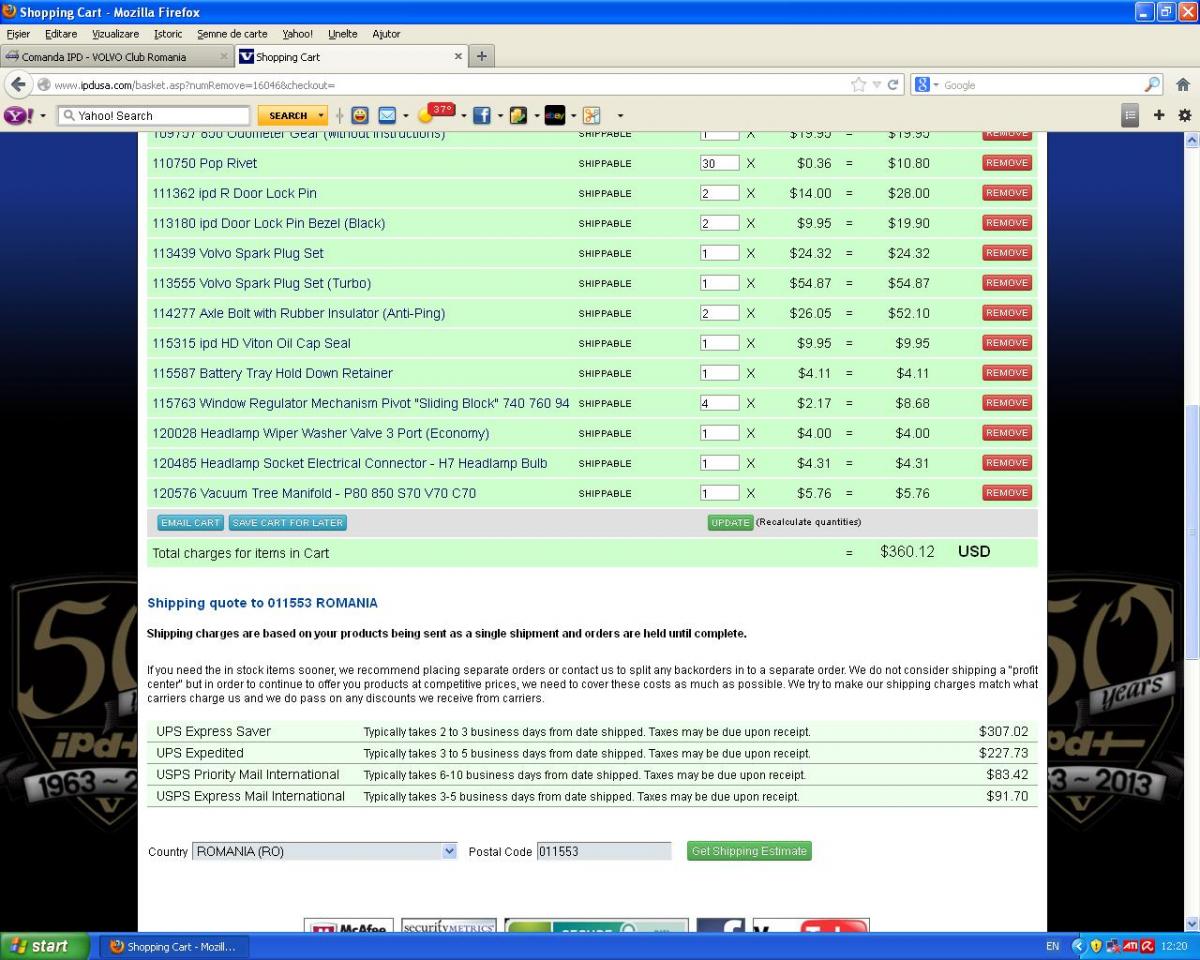The width and height of the screenshot is (1200, 960).
Task: Click the EN language indicator
Action: point(1053,946)
